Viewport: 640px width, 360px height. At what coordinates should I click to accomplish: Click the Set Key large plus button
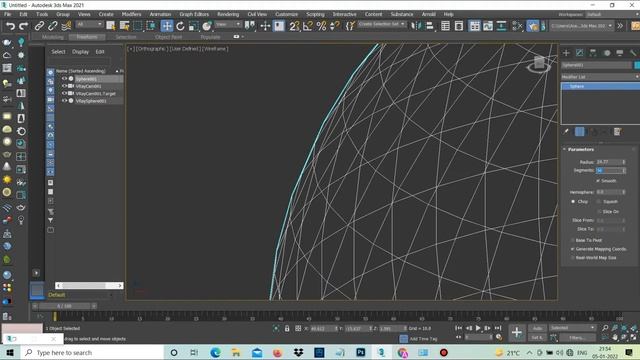(x=517, y=332)
